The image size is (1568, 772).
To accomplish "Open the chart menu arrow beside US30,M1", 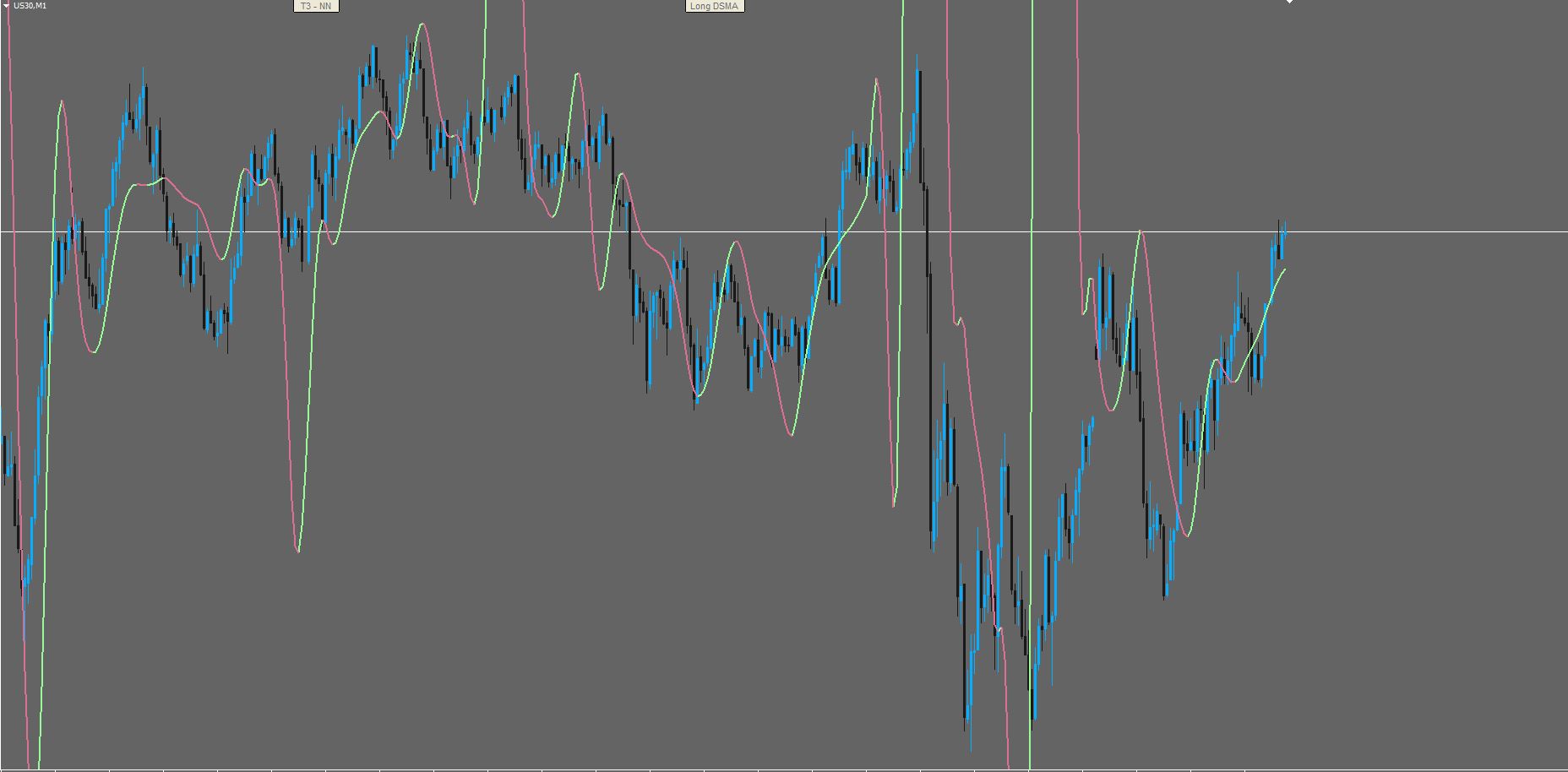I will pyautogui.click(x=7, y=6).
